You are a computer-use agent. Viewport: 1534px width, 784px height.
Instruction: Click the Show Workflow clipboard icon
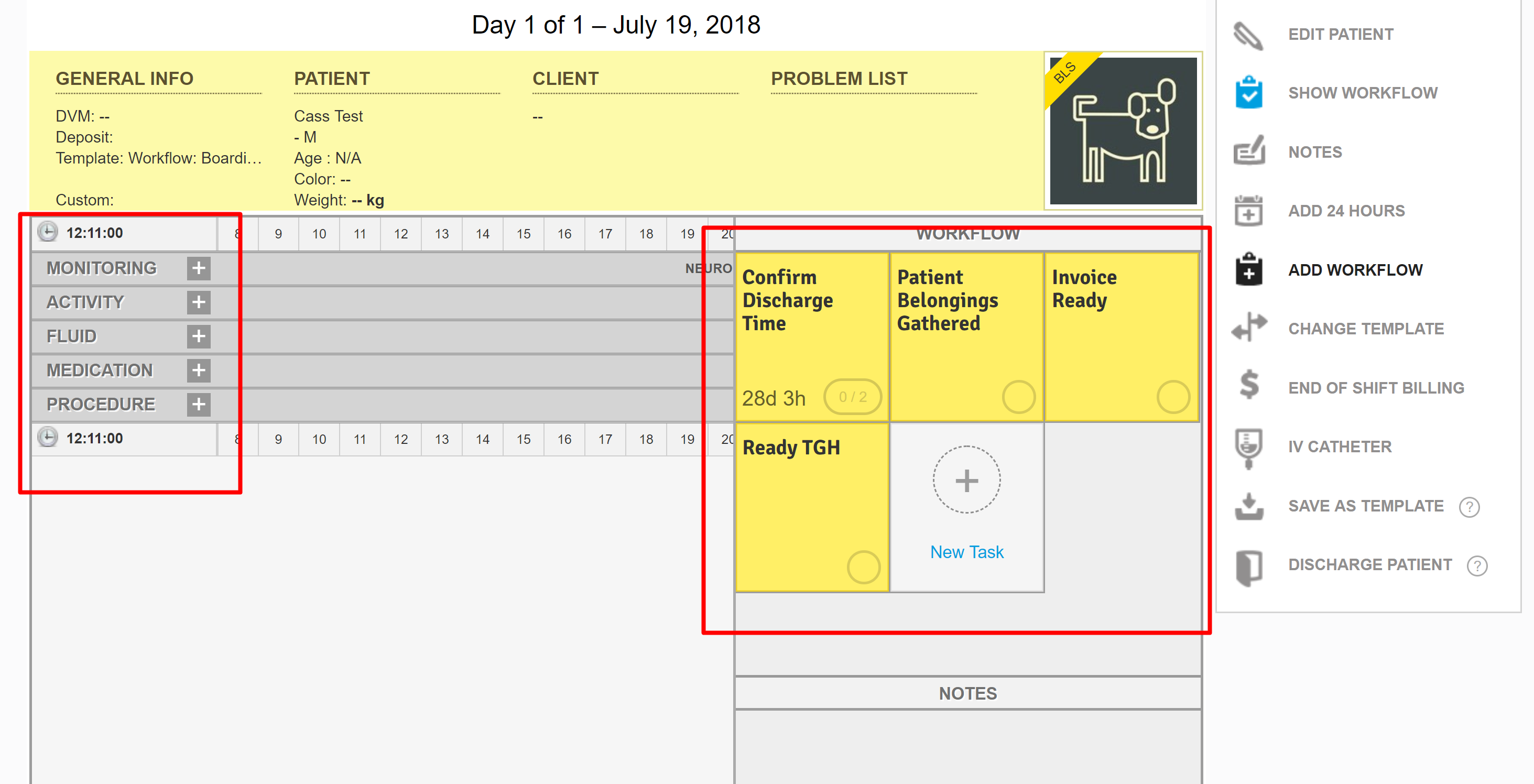click(1248, 93)
